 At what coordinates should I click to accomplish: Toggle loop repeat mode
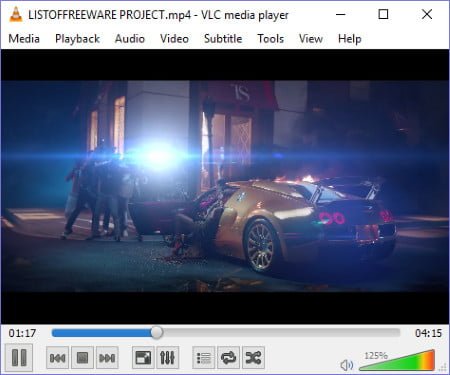point(228,358)
